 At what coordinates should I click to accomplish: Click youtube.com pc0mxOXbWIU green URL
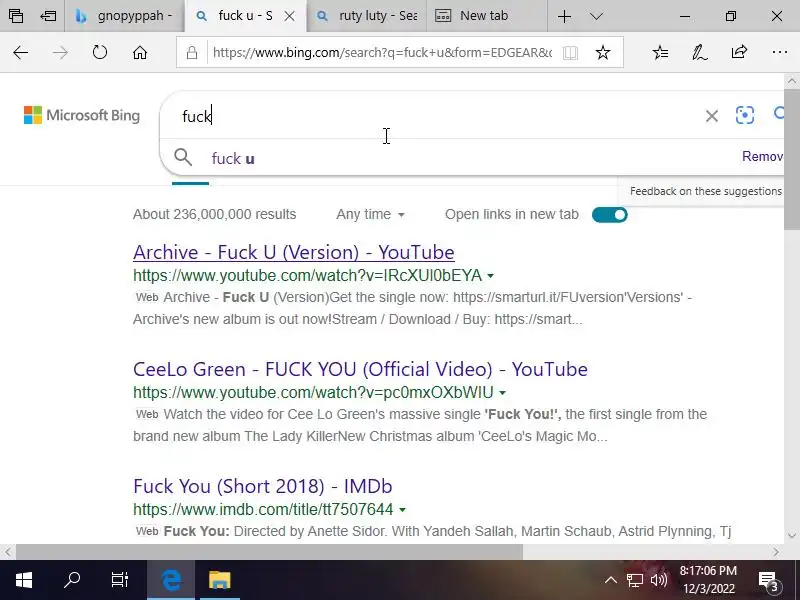coord(313,392)
